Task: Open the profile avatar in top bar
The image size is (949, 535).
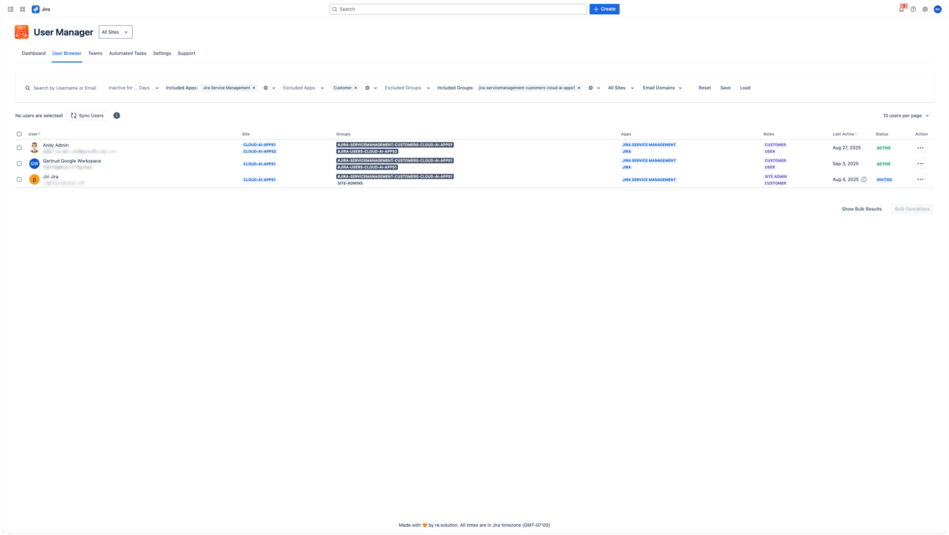Action: click(938, 9)
